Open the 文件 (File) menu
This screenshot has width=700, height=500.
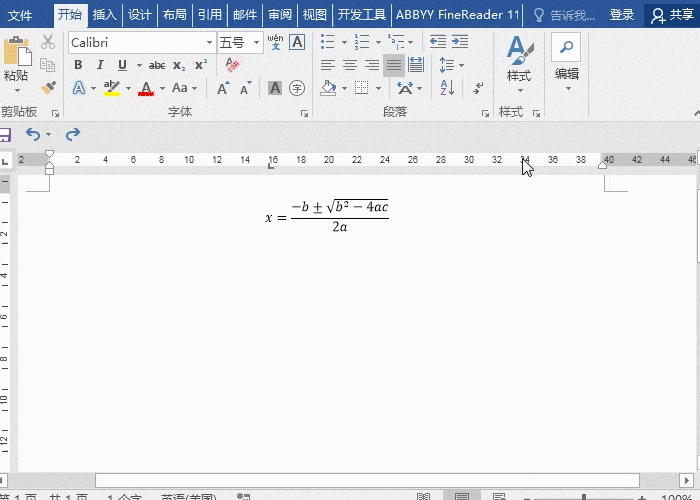point(22,15)
